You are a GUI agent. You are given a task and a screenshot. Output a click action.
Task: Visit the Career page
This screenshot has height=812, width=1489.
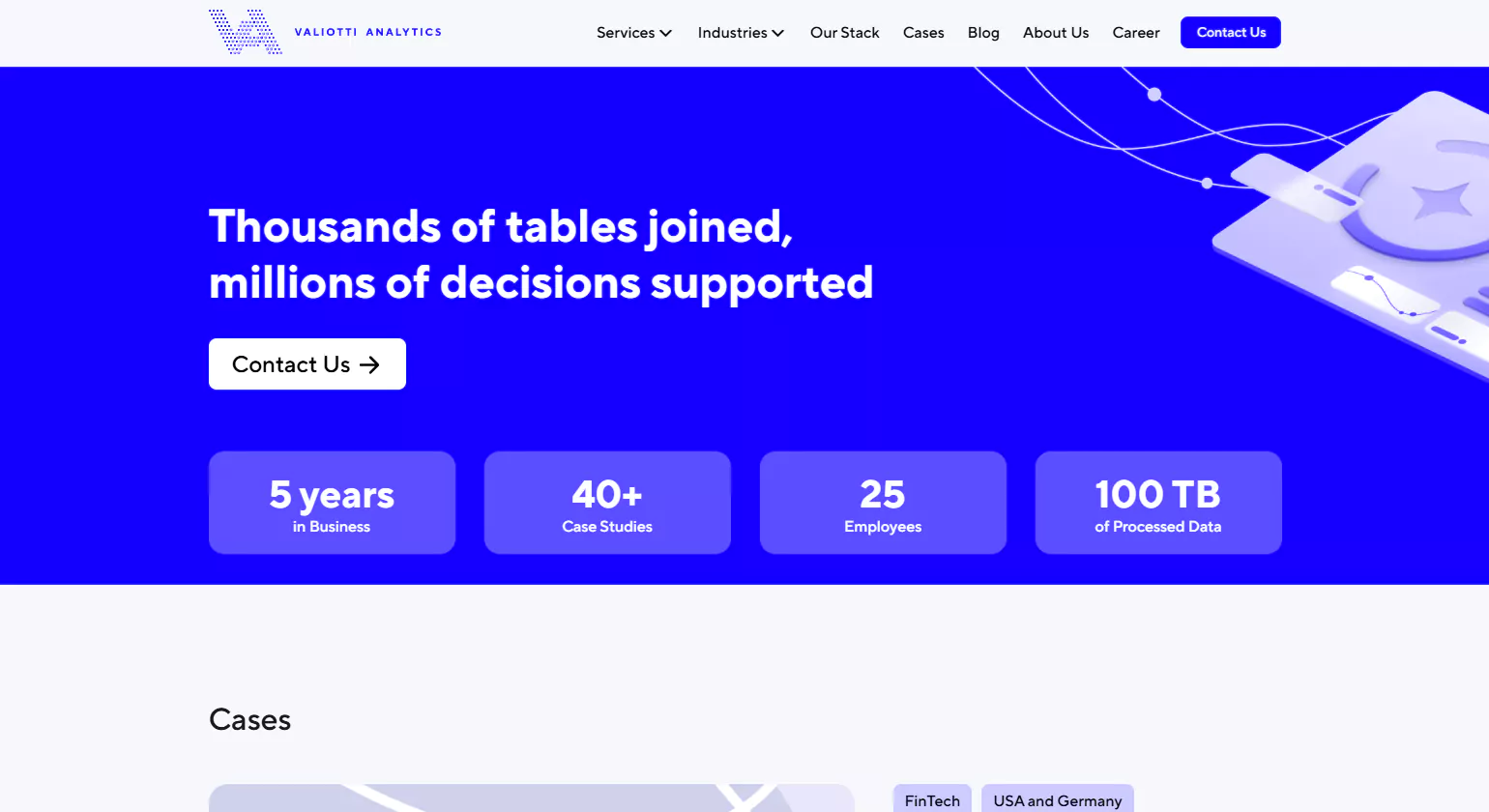coord(1135,33)
